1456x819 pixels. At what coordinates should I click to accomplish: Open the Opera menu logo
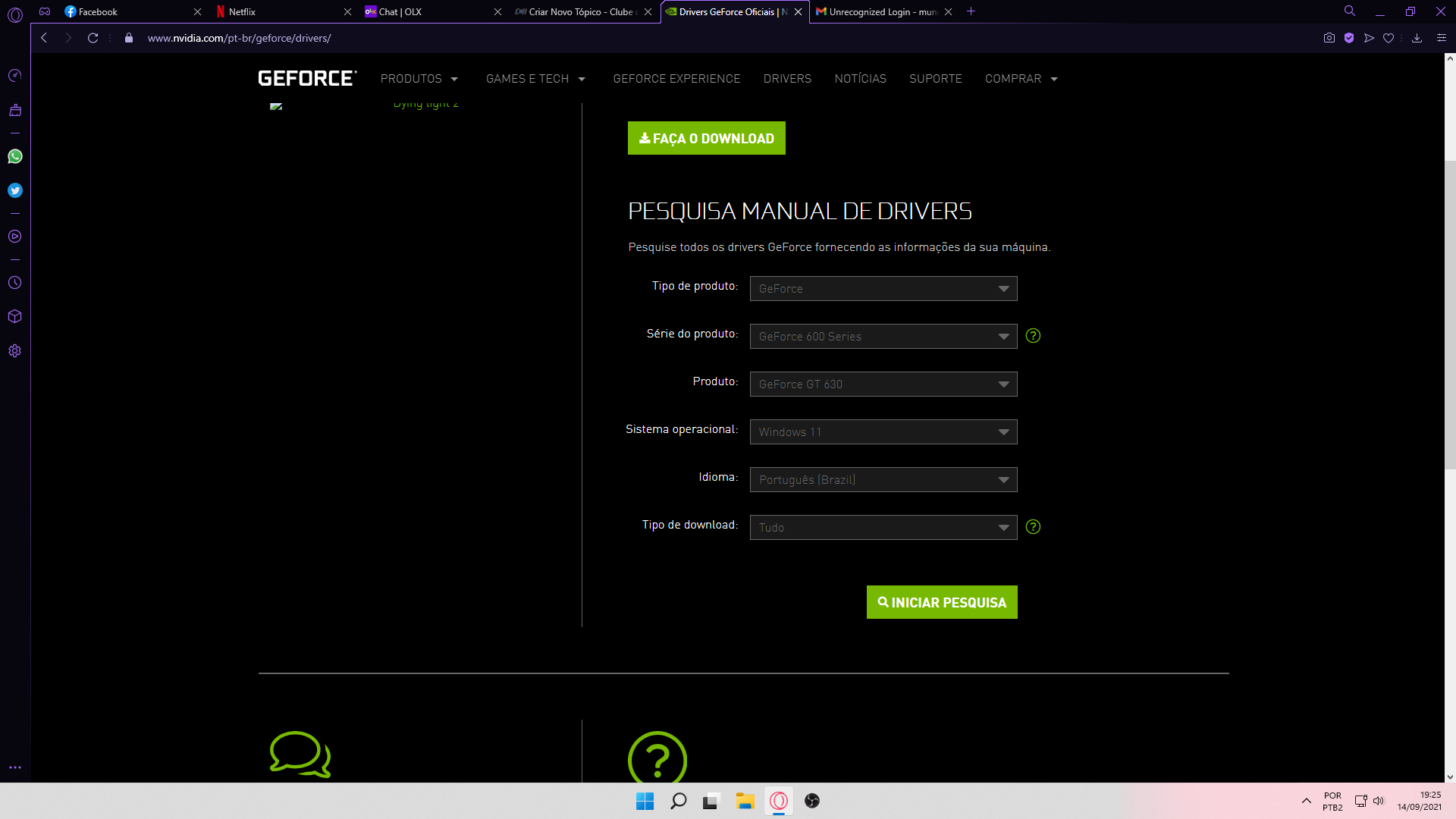click(15, 14)
